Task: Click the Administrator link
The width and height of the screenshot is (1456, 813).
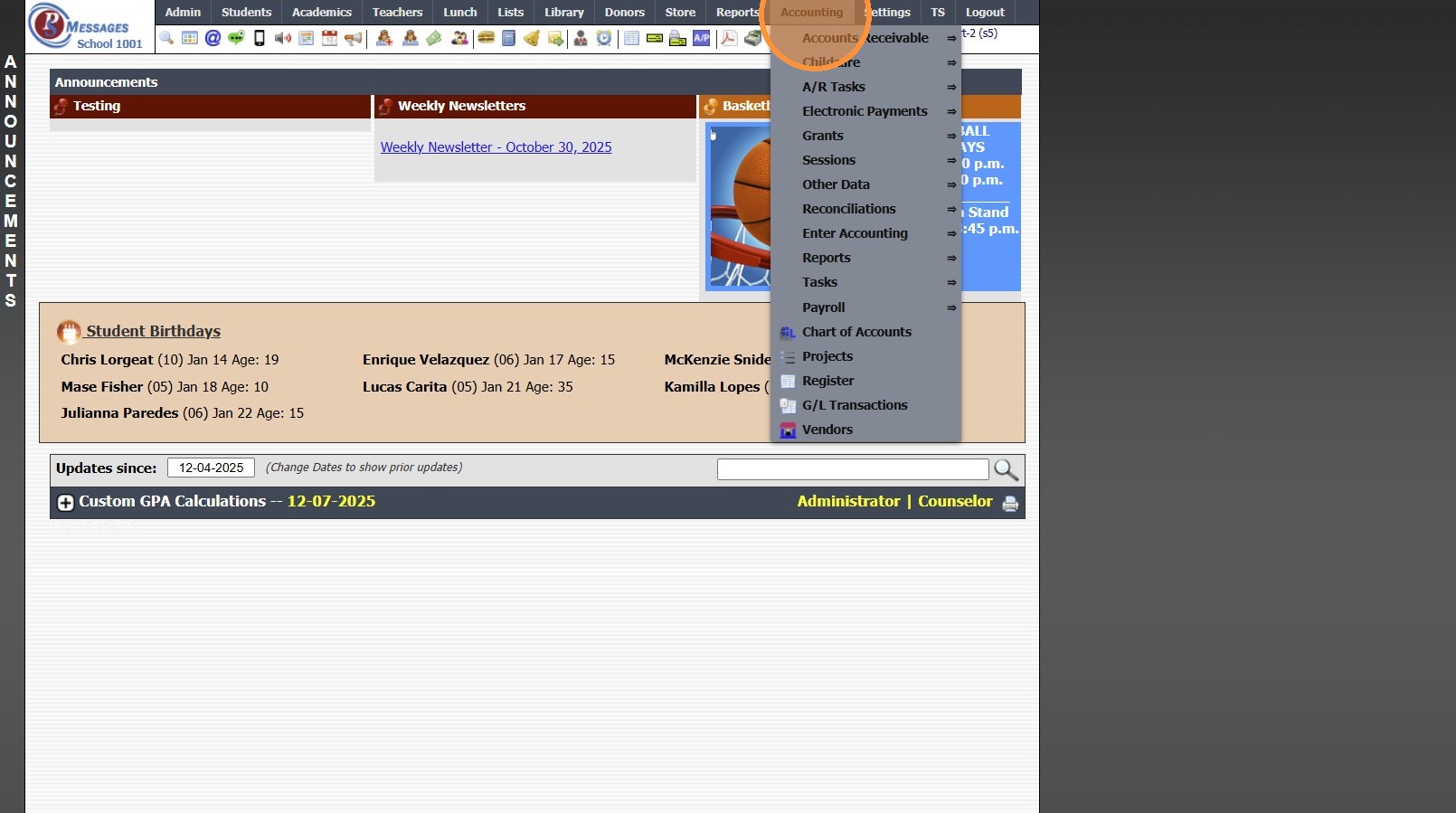Action: [848, 501]
